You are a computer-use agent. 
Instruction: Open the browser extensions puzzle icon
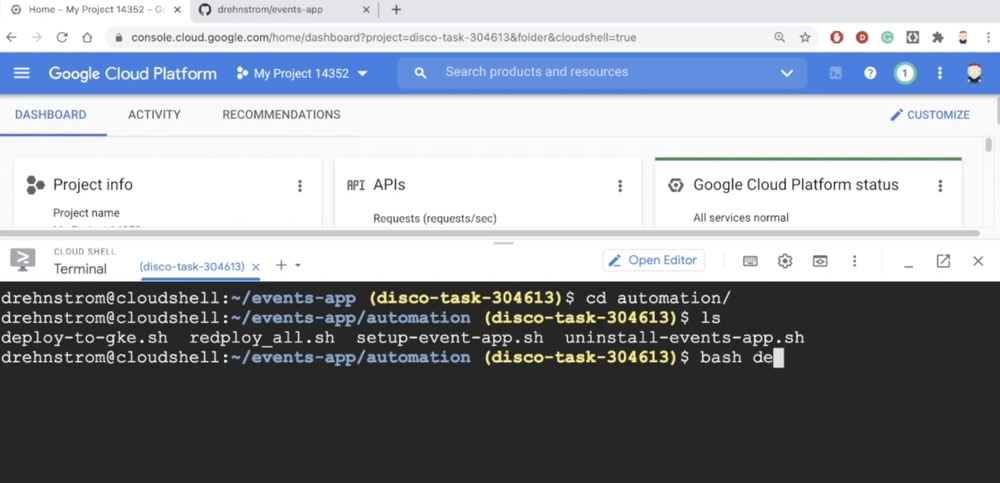click(938, 38)
